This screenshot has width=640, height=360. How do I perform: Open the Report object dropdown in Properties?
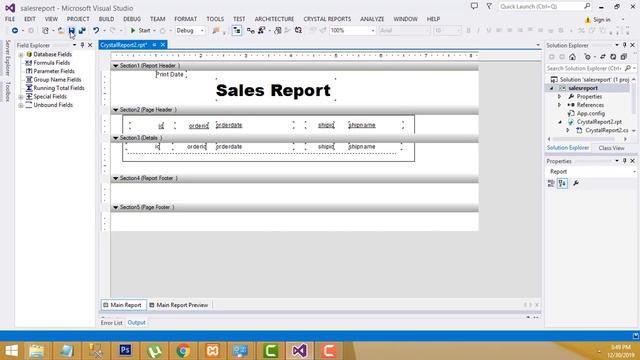(x=634, y=172)
